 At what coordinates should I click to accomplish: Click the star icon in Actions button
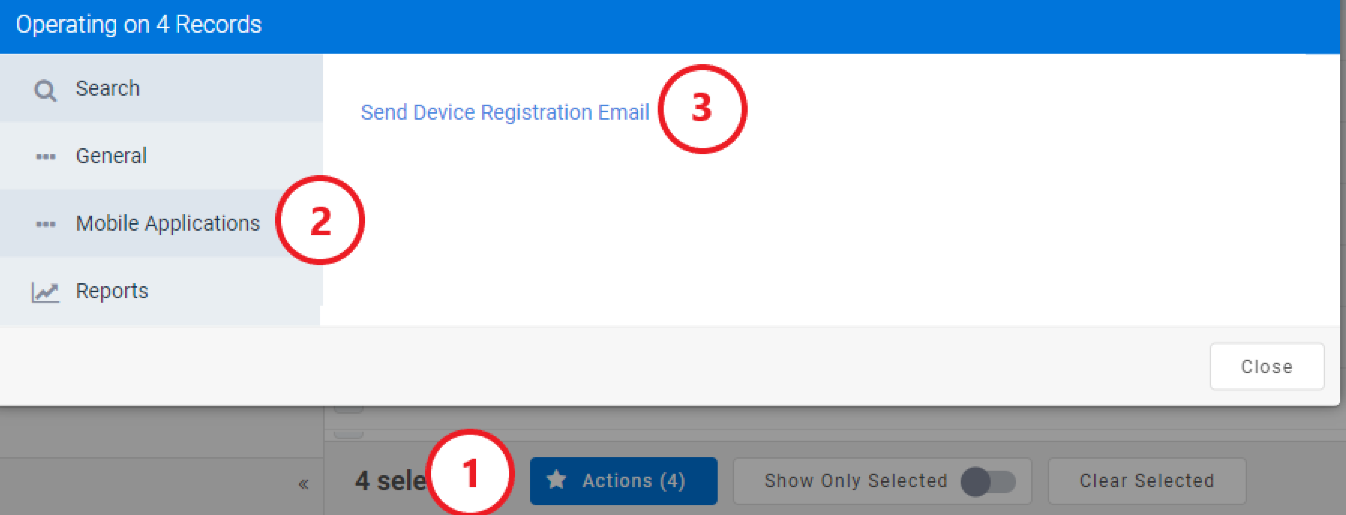click(x=556, y=481)
